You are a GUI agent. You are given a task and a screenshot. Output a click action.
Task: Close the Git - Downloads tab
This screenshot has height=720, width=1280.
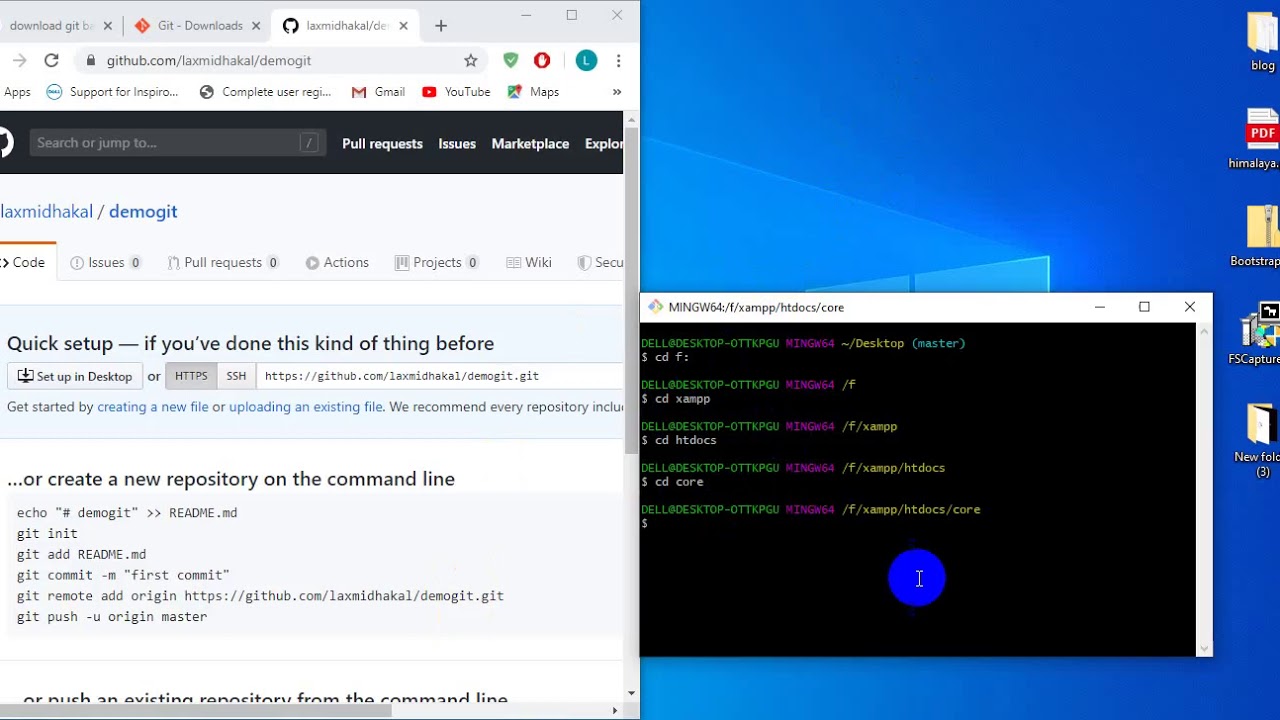click(256, 26)
